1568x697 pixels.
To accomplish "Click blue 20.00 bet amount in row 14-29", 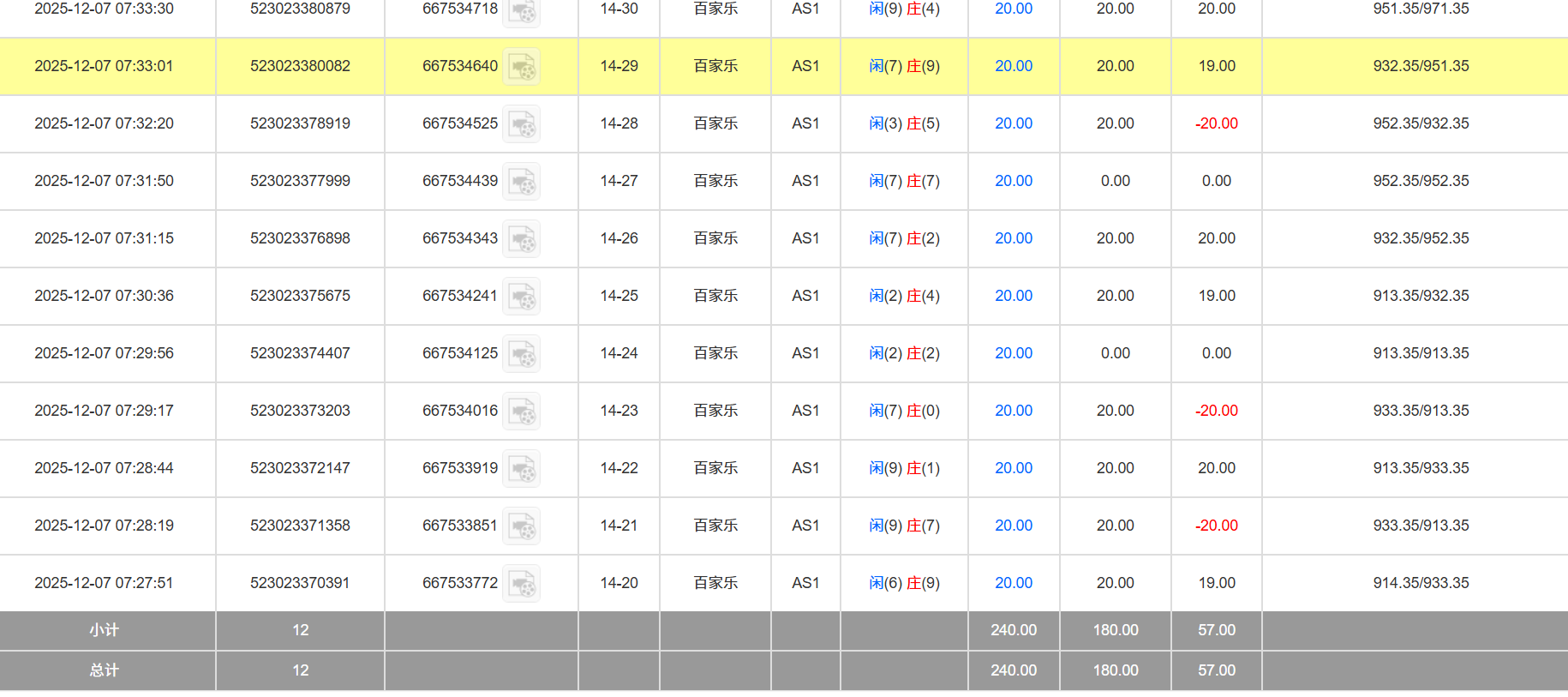I will (1013, 66).
